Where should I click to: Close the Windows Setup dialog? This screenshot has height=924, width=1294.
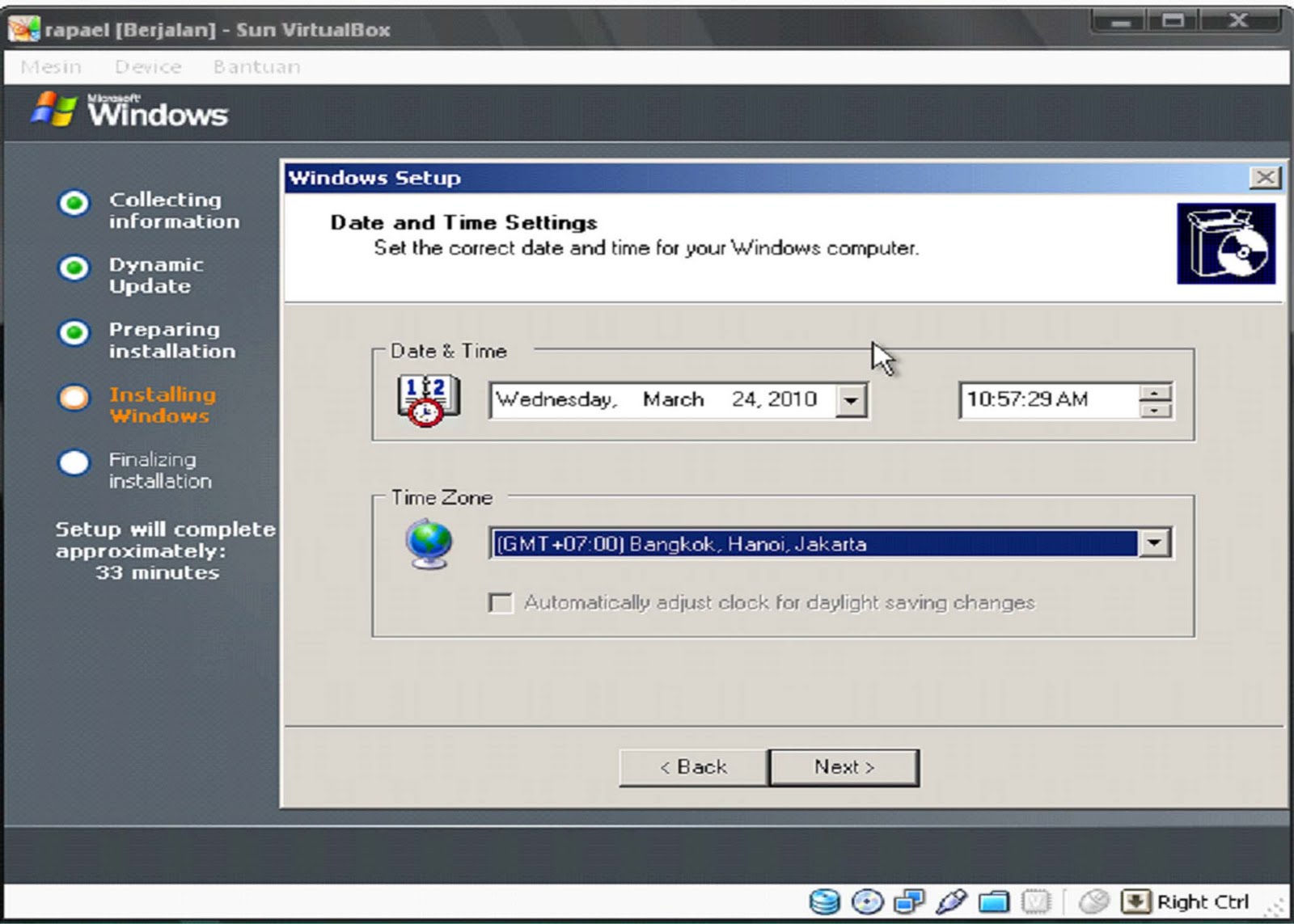point(1265,177)
